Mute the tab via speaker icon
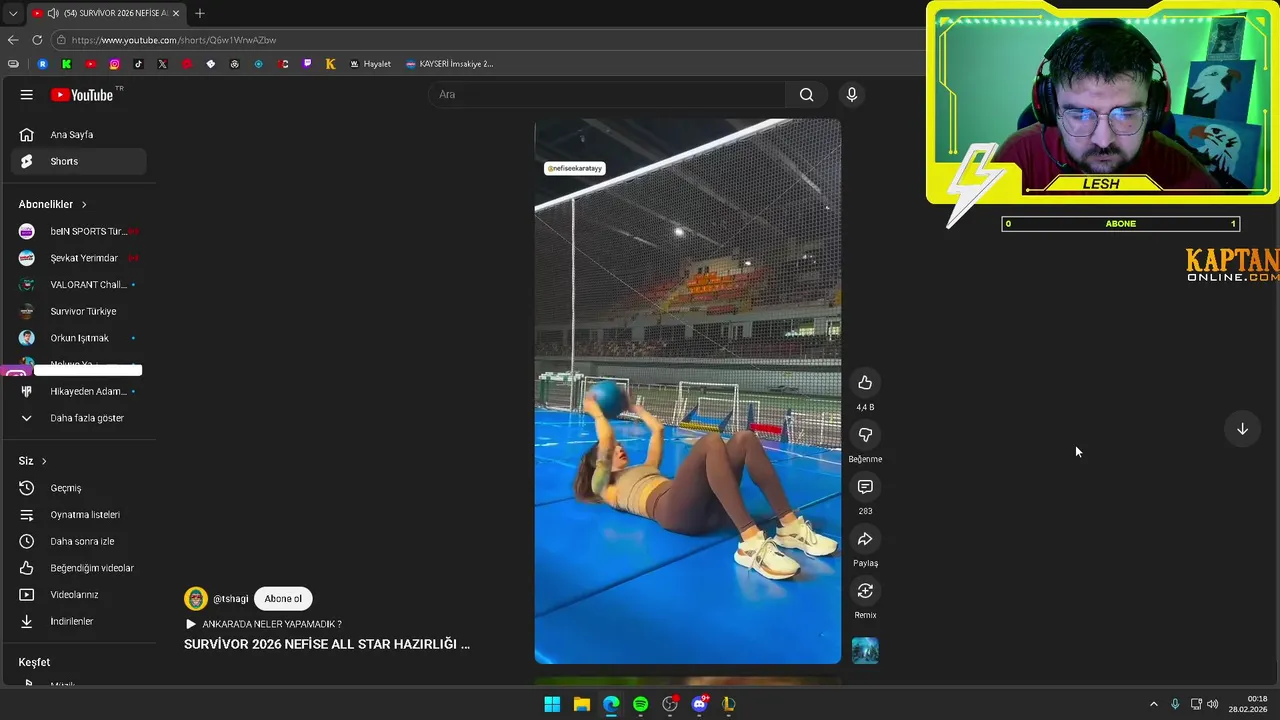1280x720 pixels. pyautogui.click(x=53, y=13)
